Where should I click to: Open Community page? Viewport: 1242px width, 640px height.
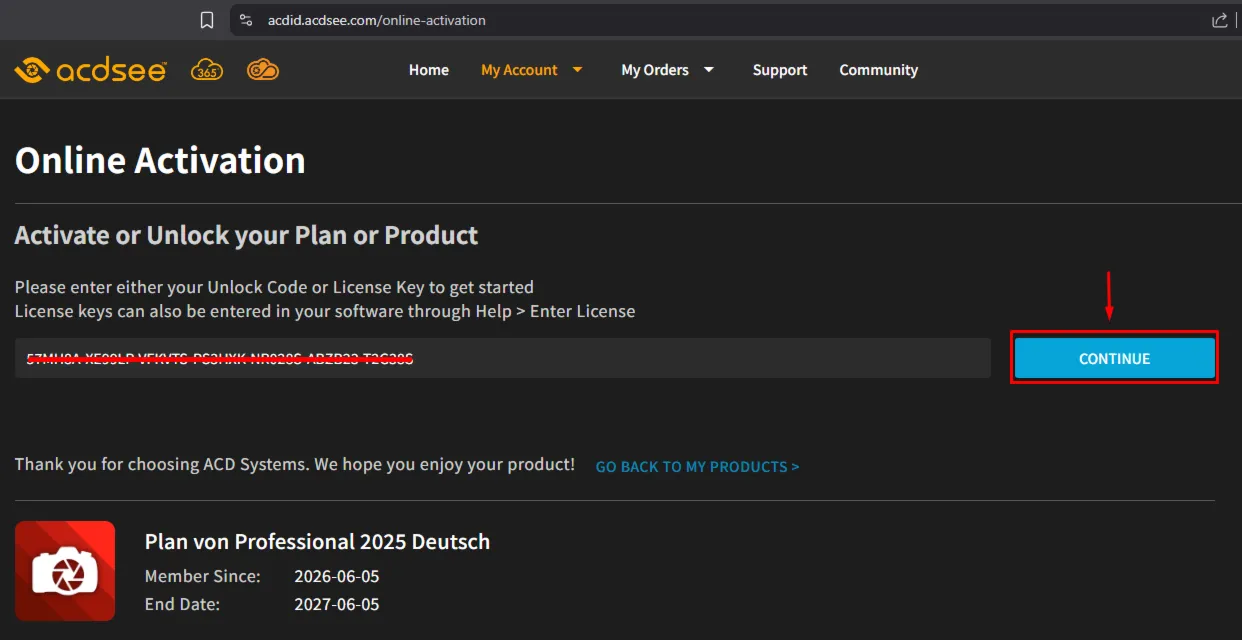tap(879, 70)
